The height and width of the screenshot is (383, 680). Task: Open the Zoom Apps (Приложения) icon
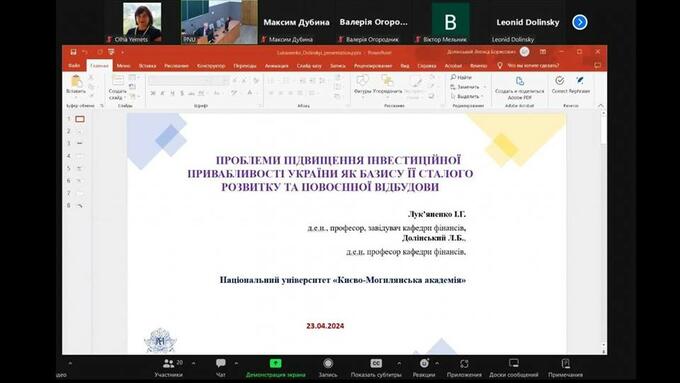[x=464, y=363]
